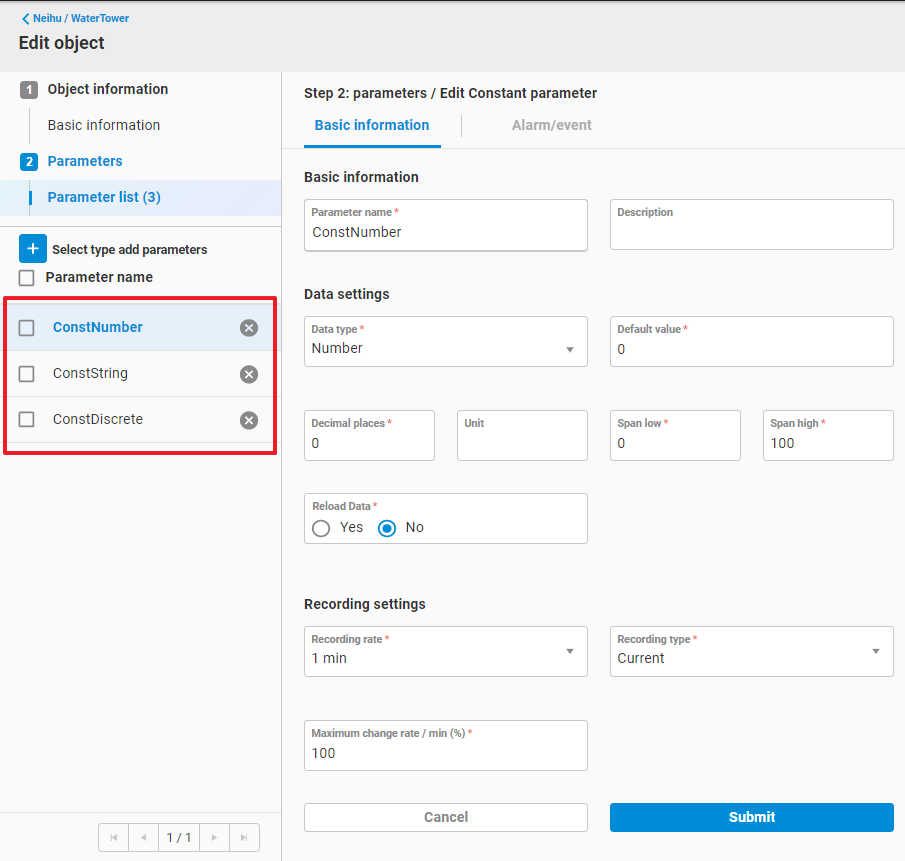Screen dimensions: 905x861
Task: Click the Description input field
Action: (751, 232)
